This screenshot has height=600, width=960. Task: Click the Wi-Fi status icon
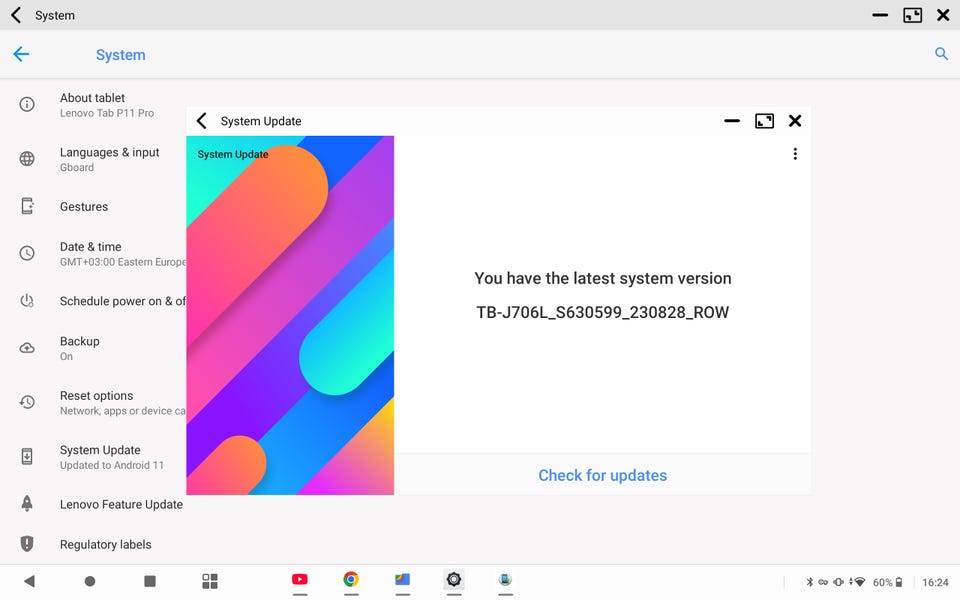860,582
